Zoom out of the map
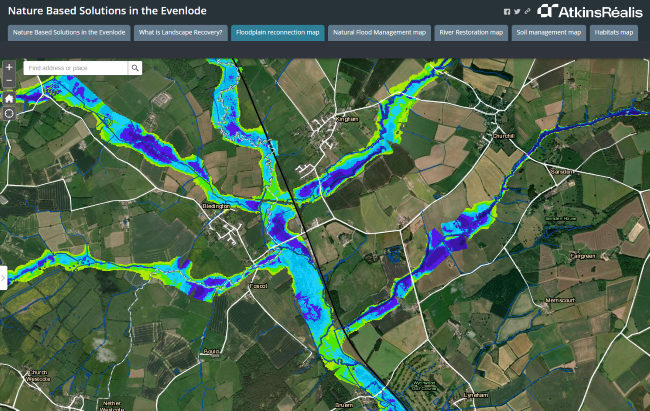Viewport: 650px width, 411px height. coord(9,81)
